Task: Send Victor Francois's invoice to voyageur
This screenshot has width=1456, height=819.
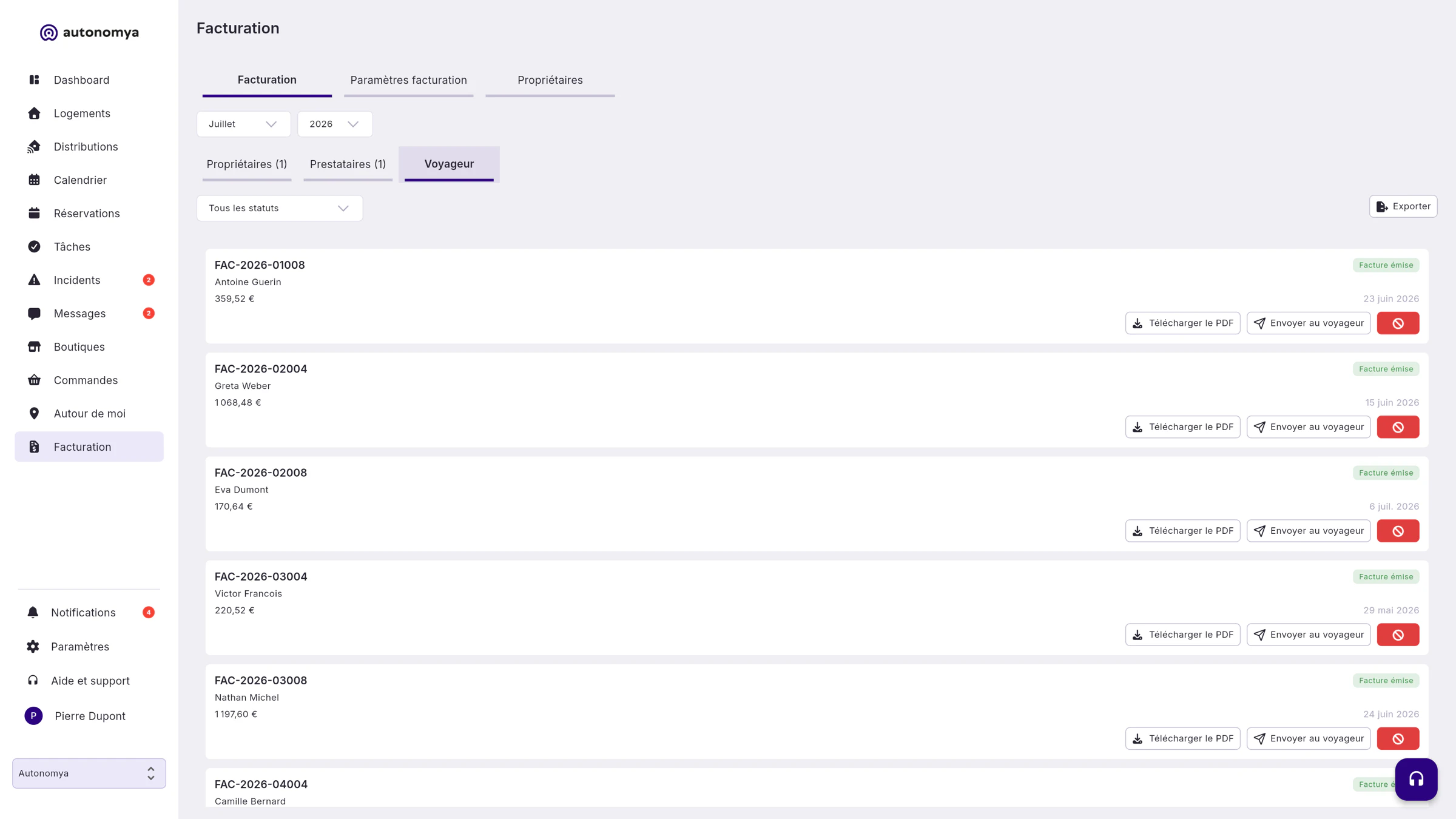Action: coord(1309,635)
